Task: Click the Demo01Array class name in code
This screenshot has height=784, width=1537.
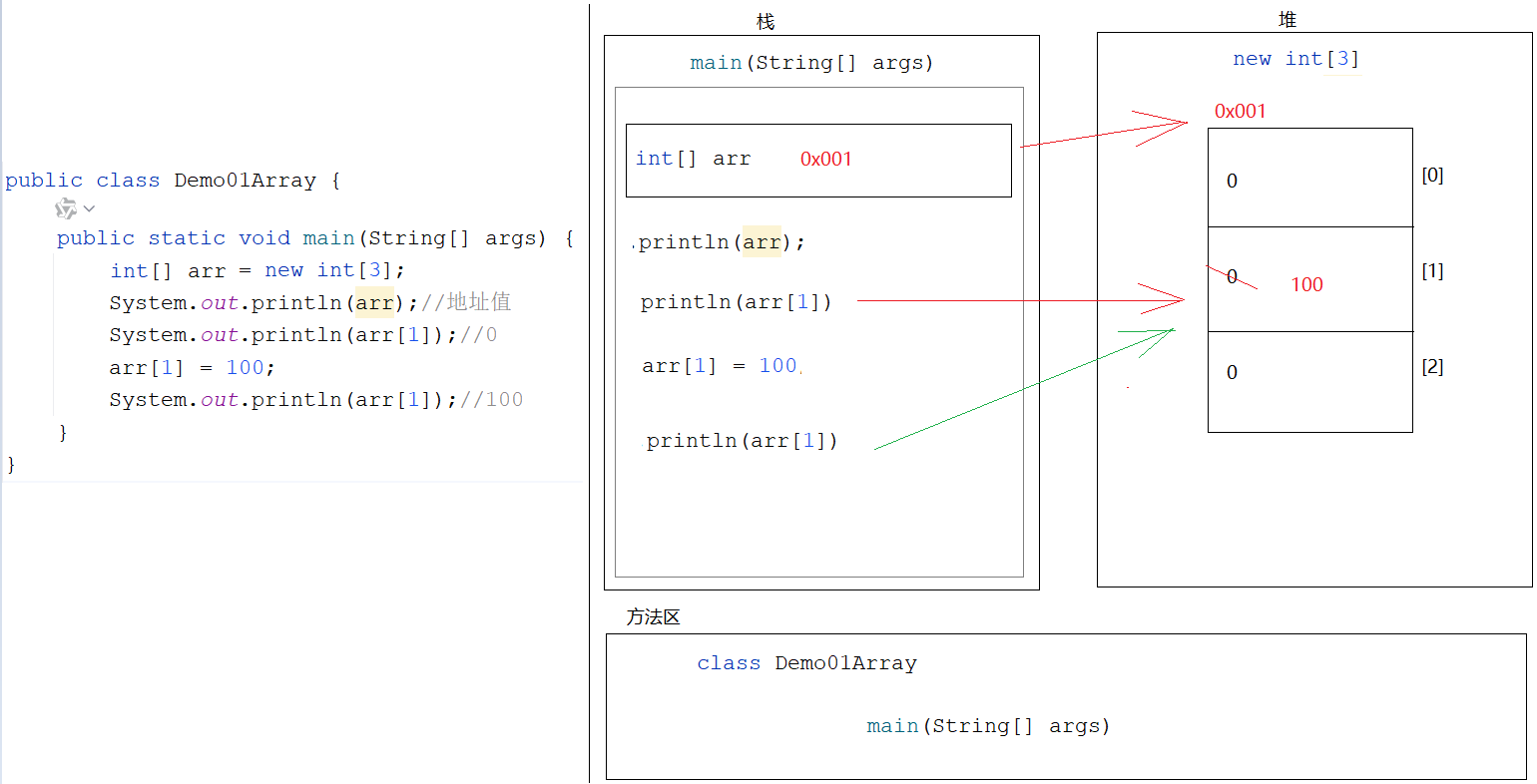Action: click(x=245, y=181)
